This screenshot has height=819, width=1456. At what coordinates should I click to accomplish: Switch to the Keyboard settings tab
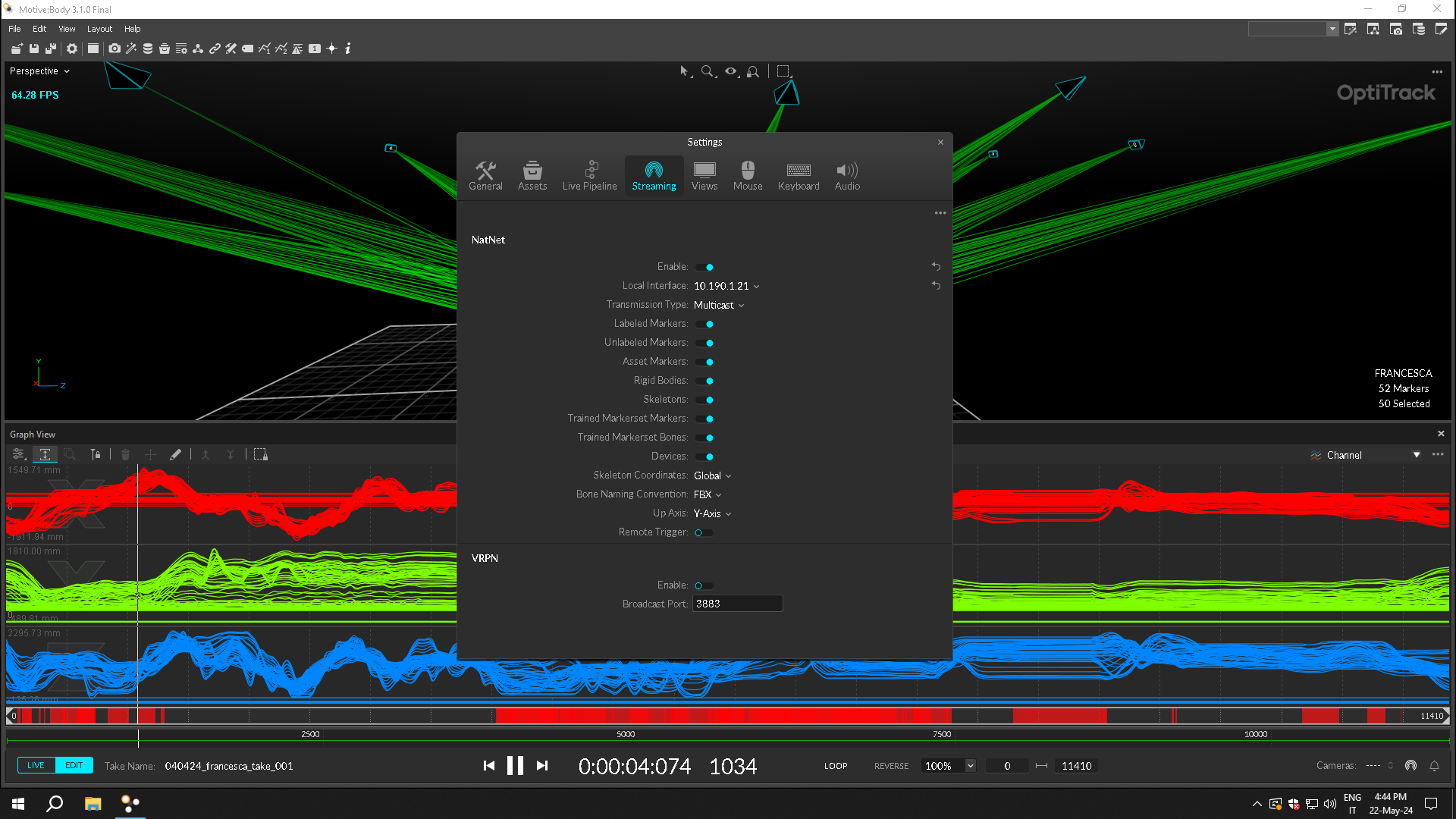pyautogui.click(x=799, y=175)
